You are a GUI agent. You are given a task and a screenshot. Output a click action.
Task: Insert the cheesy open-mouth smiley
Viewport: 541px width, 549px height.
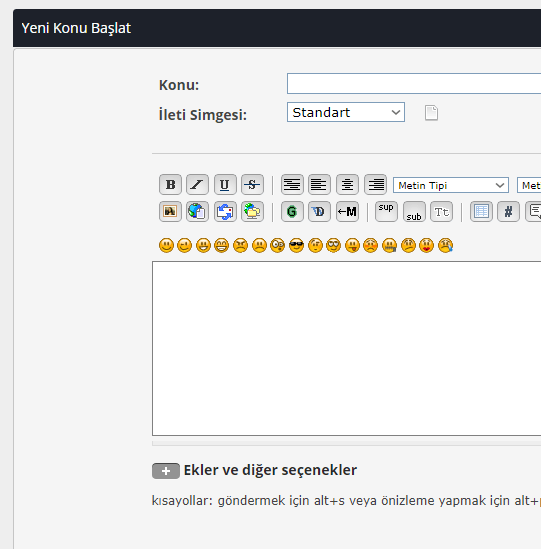(x=203, y=245)
